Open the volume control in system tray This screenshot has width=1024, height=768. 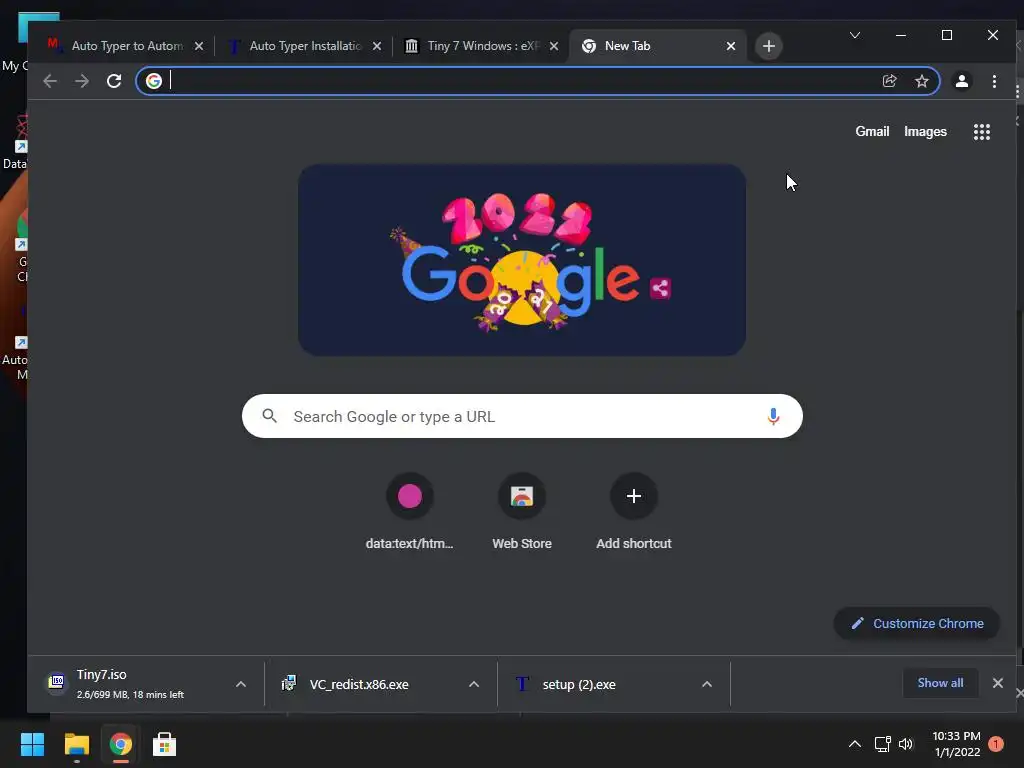click(x=906, y=744)
